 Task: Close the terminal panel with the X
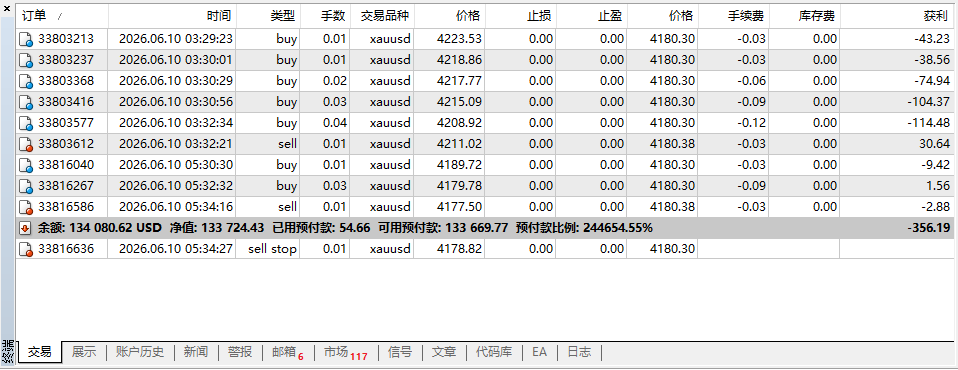pos(7,9)
